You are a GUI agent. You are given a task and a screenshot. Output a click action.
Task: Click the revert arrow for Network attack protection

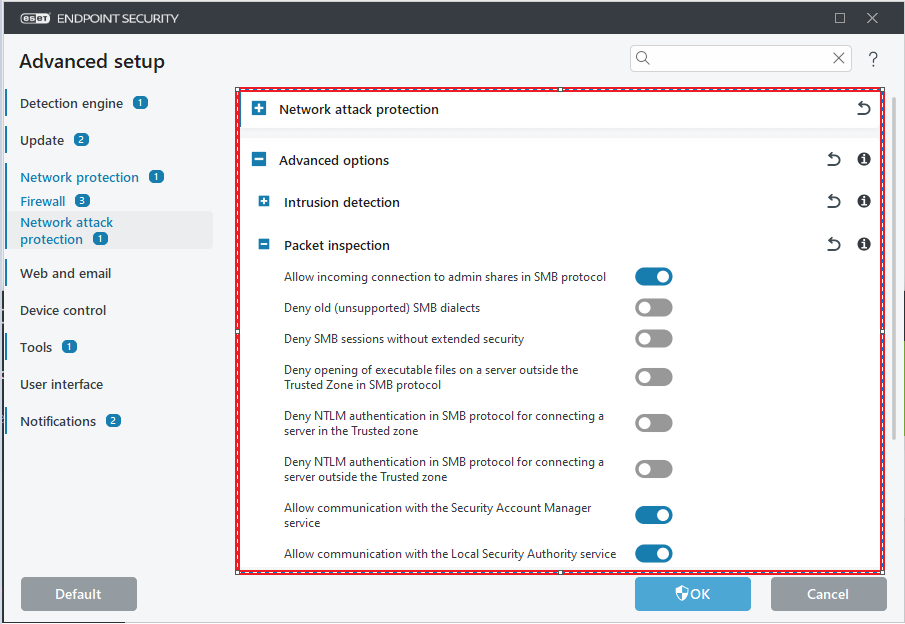point(863,109)
